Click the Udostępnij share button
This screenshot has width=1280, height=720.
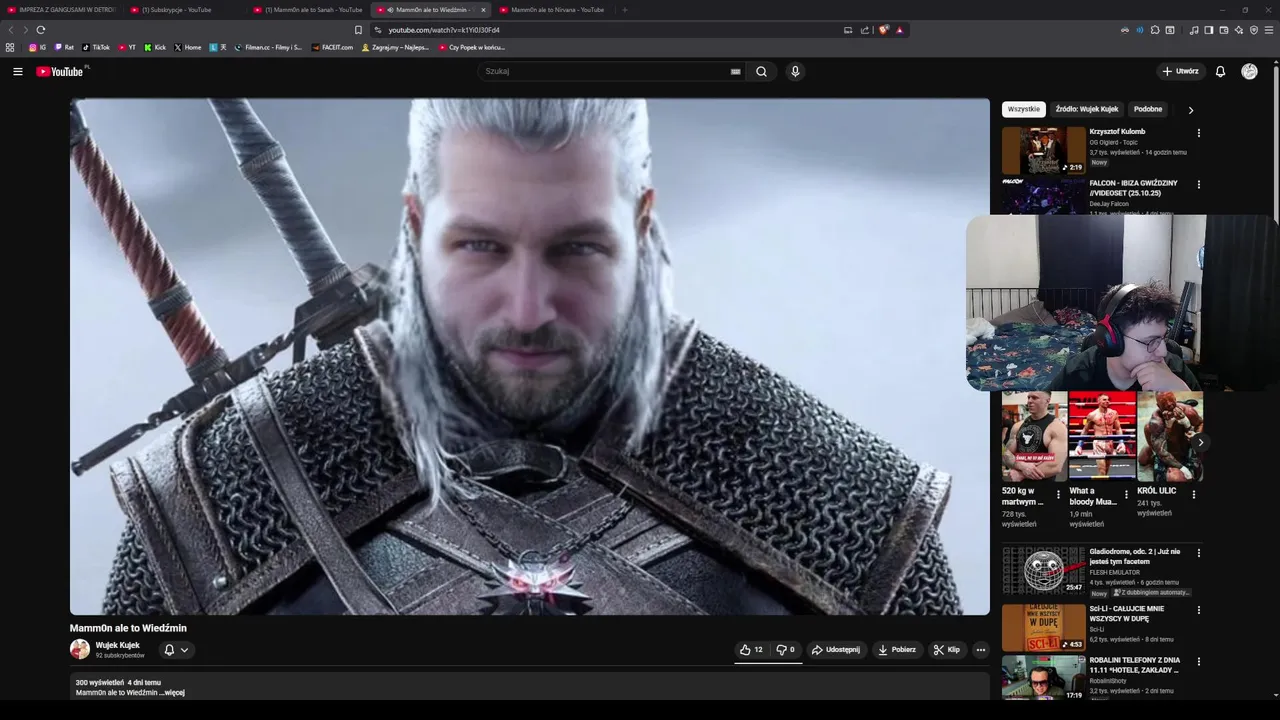point(836,650)
